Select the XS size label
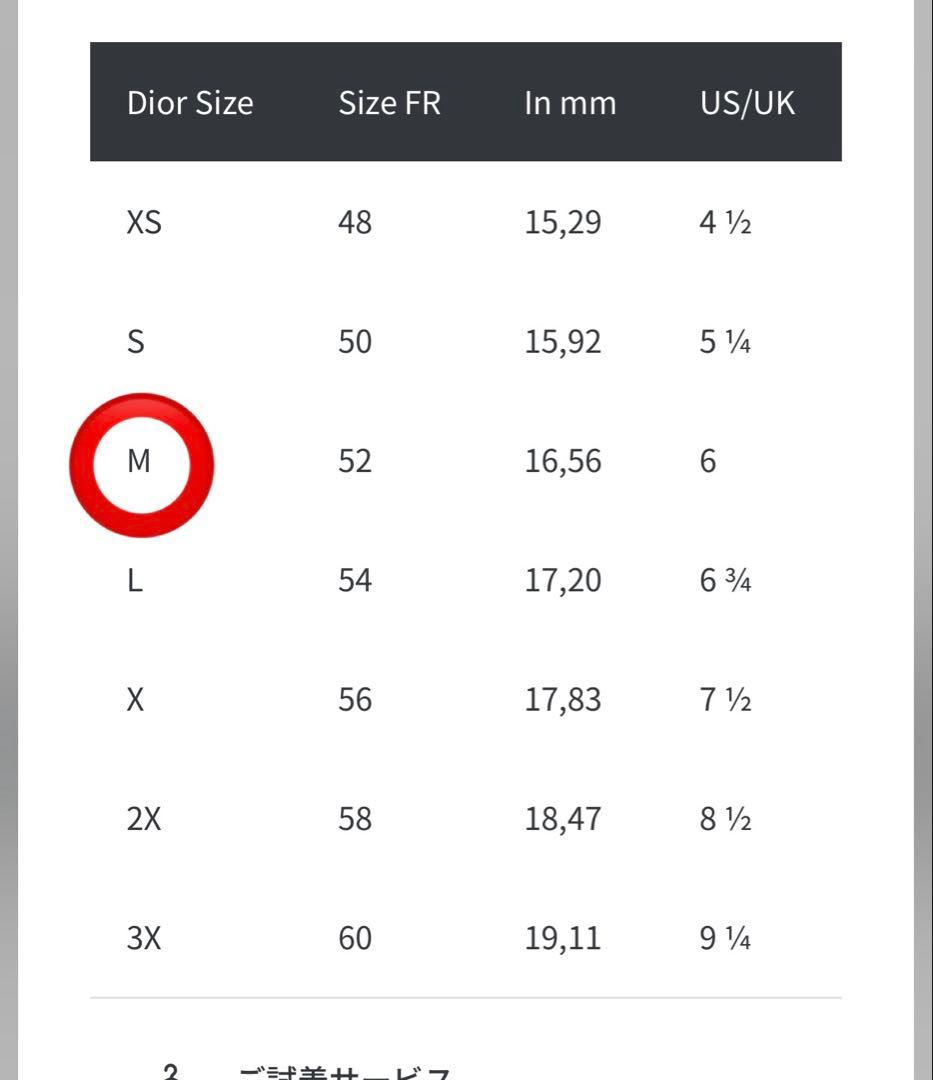The height and width of the screenshot is (1080, 933). (144, 222)
